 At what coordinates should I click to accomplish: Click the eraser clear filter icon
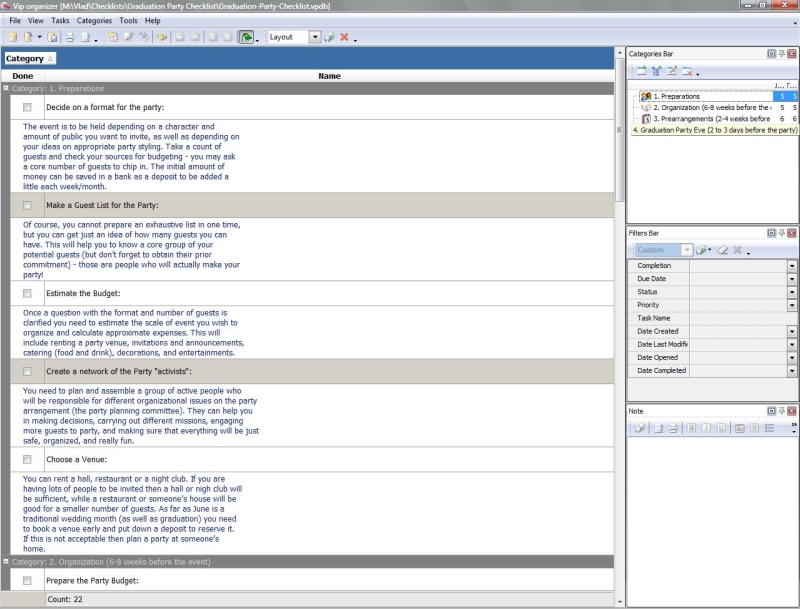click(x=721, y=250)
